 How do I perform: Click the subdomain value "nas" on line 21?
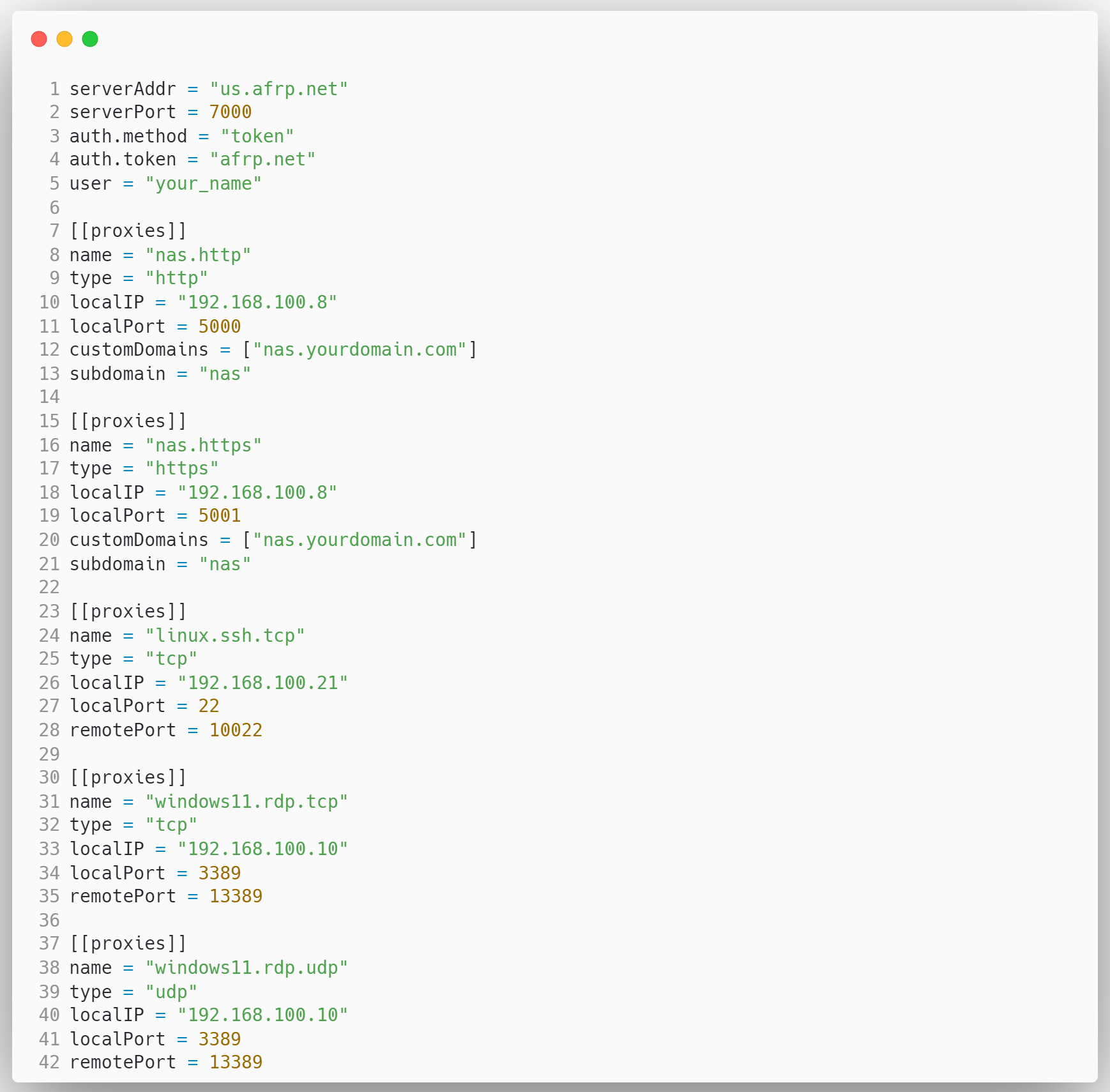225,564
